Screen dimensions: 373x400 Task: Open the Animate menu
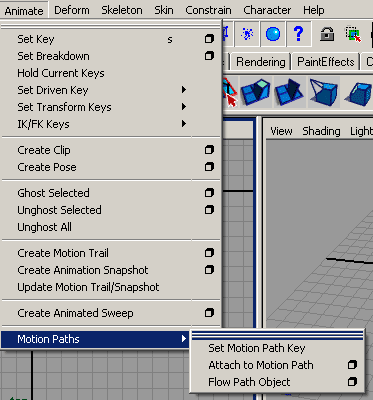tap(24, 11)
